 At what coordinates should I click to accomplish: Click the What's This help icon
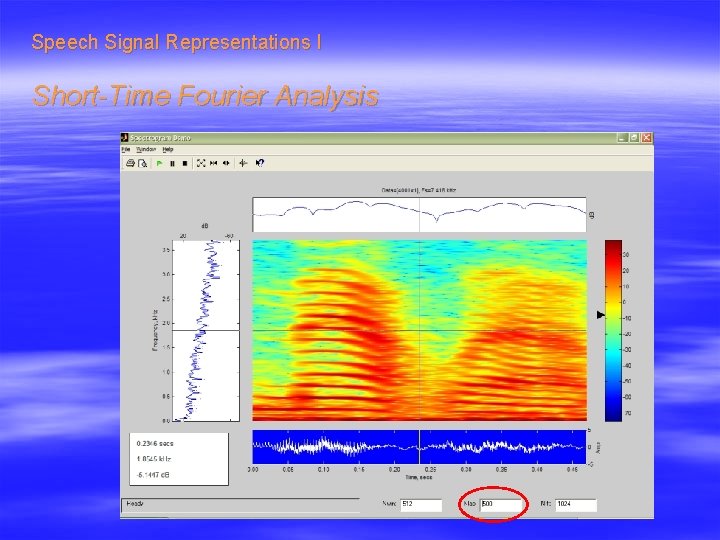pyautogui.click(x=259, y=163)
